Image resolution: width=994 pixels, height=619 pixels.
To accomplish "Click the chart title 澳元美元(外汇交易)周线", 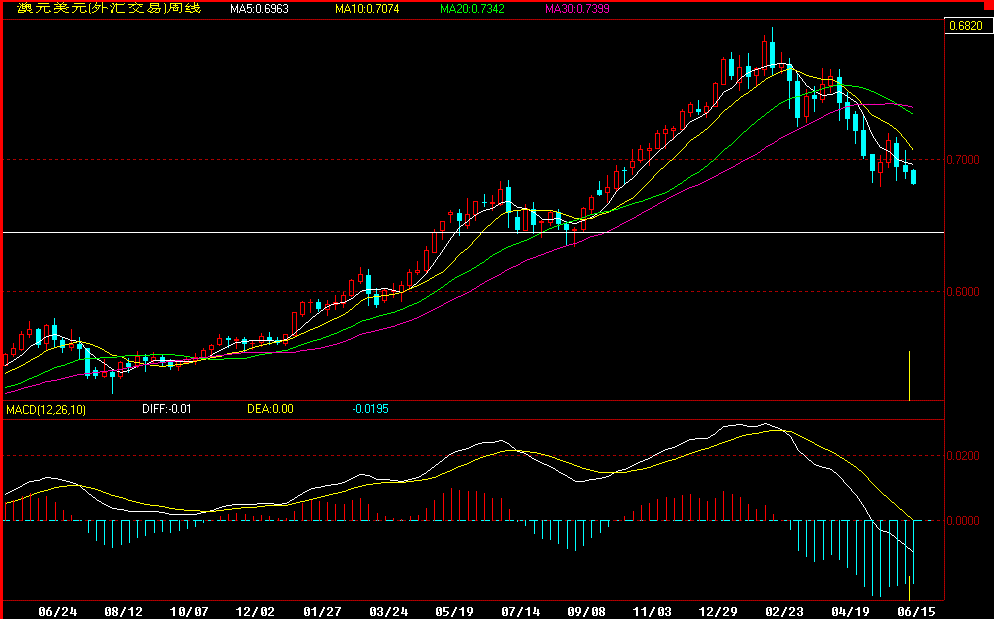I will click(x=109, y=8).
